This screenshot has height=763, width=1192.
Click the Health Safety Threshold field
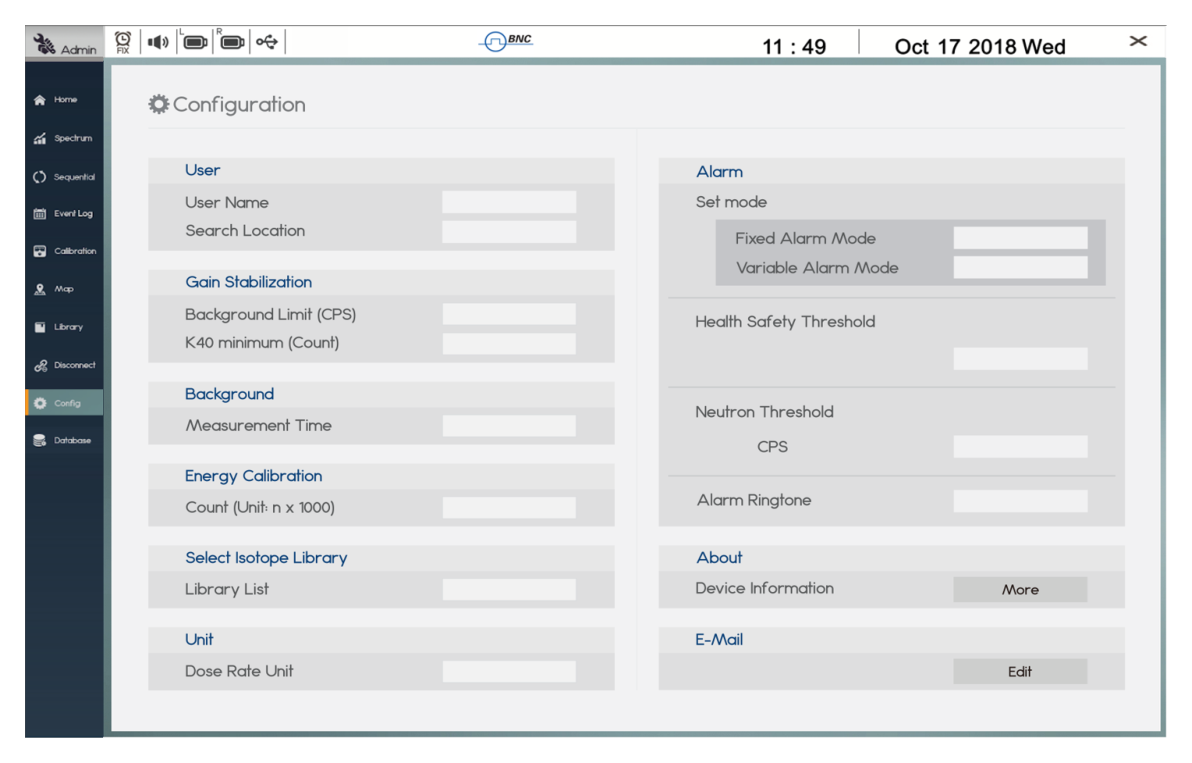coord(1019,359)
